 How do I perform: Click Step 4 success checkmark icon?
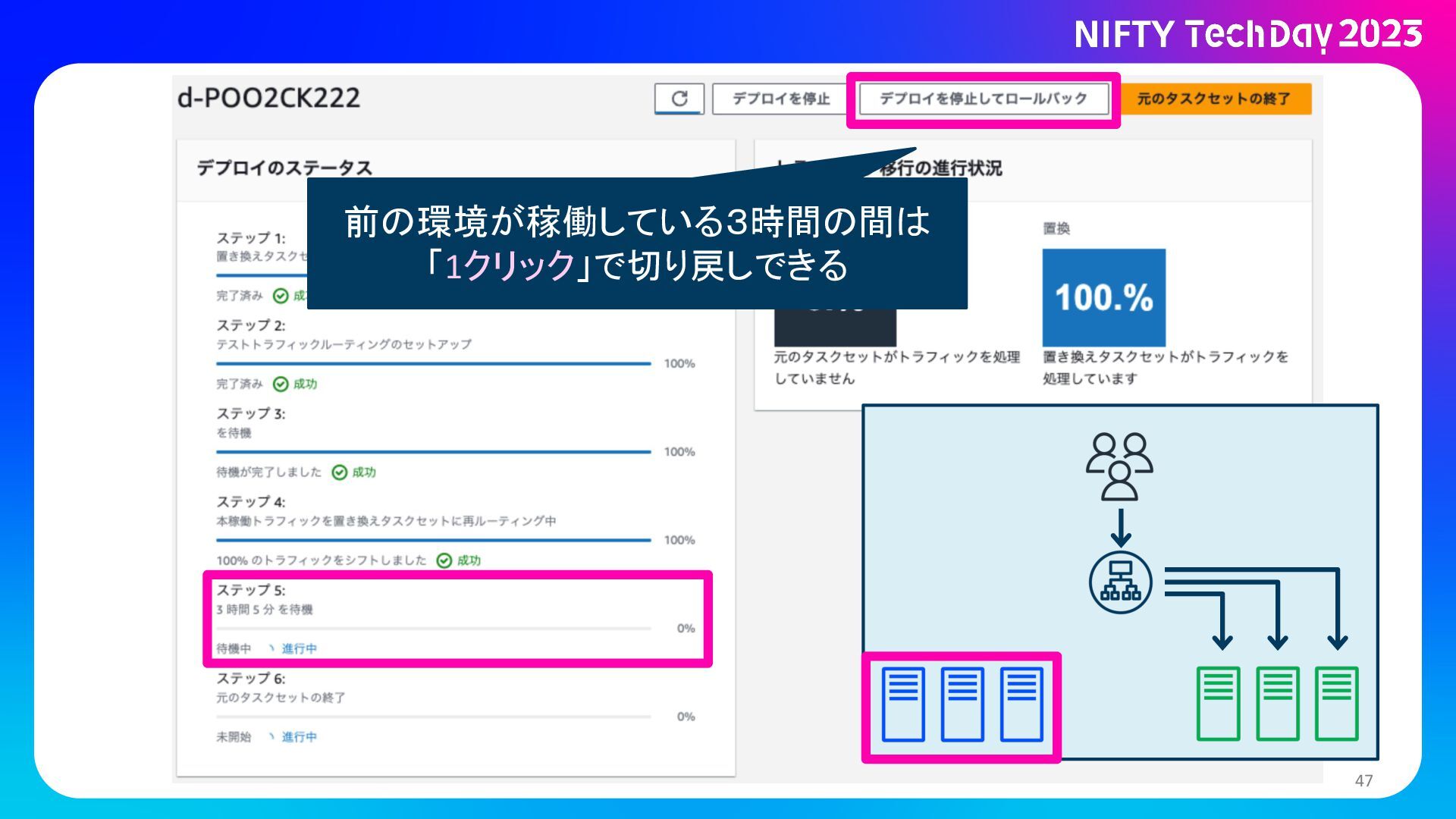click(444, 560)
